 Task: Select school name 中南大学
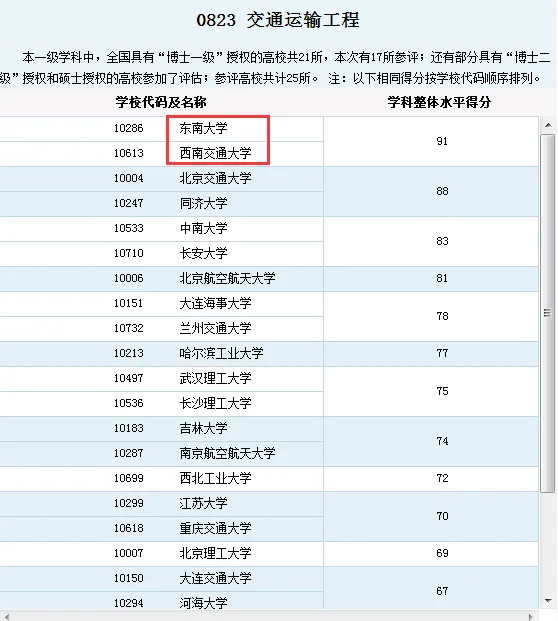(x=204, y=228)
